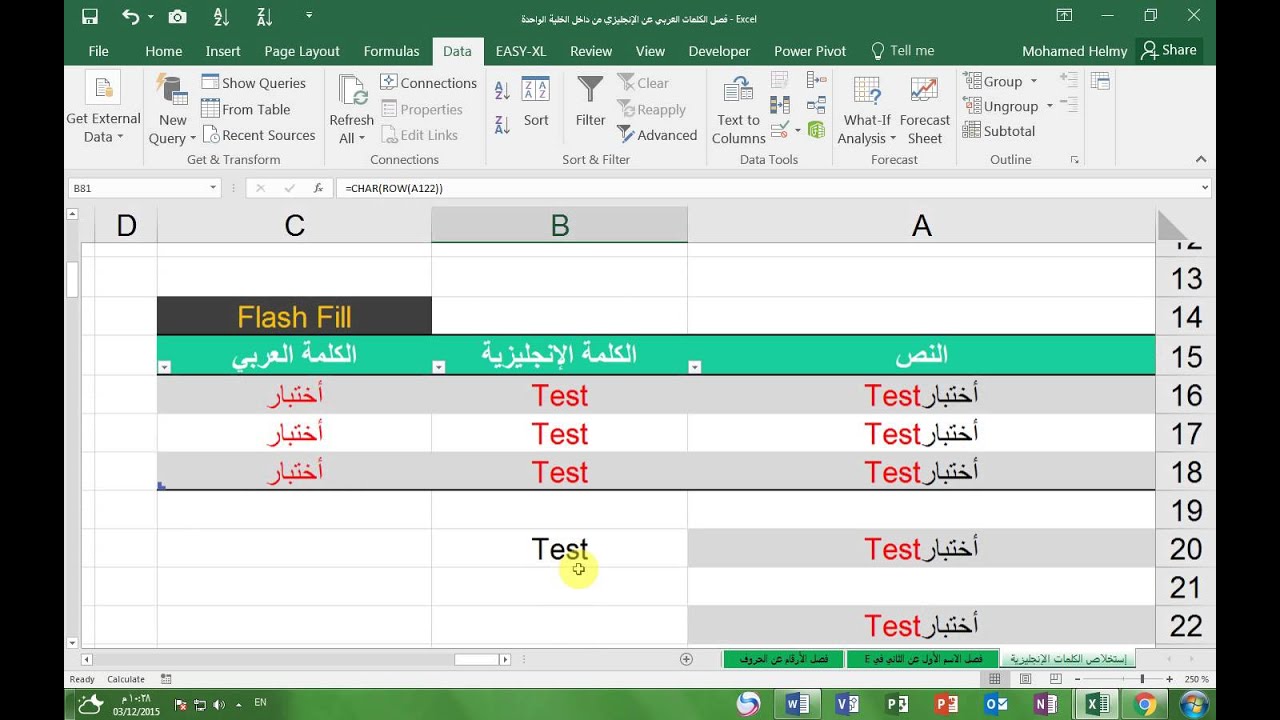Open the Sort dialog

pos(536,101)
